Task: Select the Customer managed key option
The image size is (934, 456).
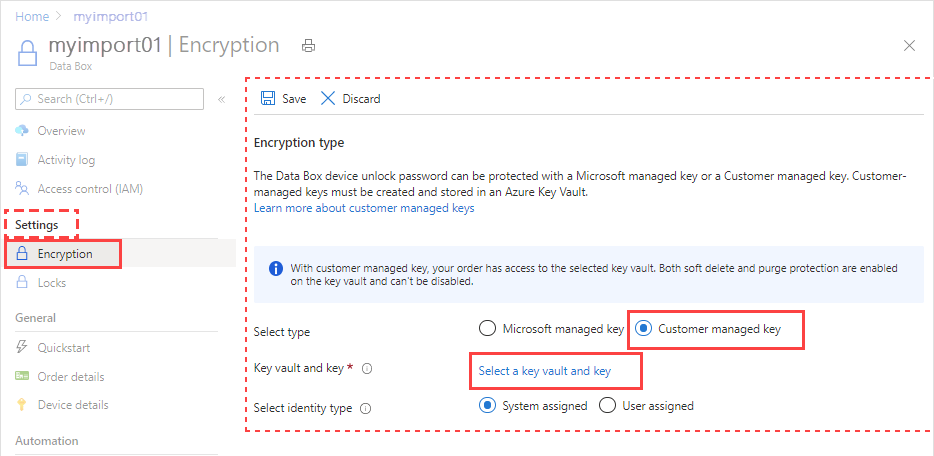Action: (x=642, y=329)
